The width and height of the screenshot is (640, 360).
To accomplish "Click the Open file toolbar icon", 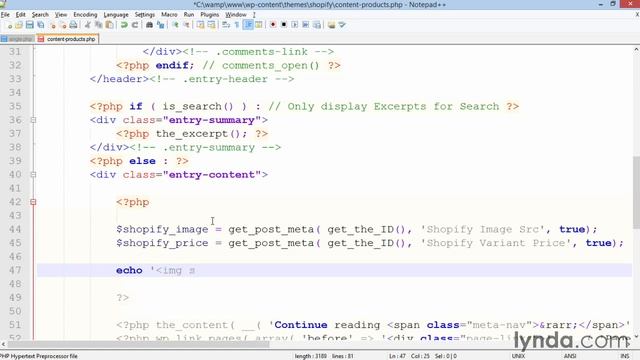I will pos(19,25).
